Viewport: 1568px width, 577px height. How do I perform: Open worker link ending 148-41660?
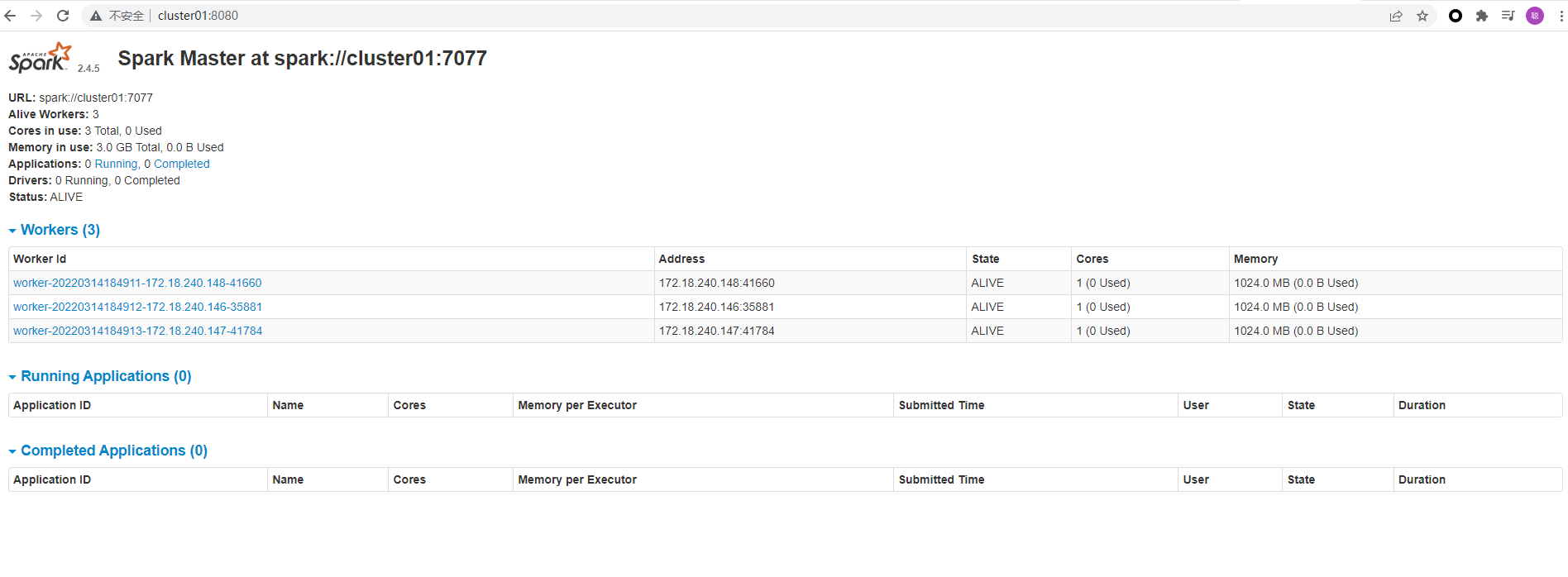click(x=137, y=283)
